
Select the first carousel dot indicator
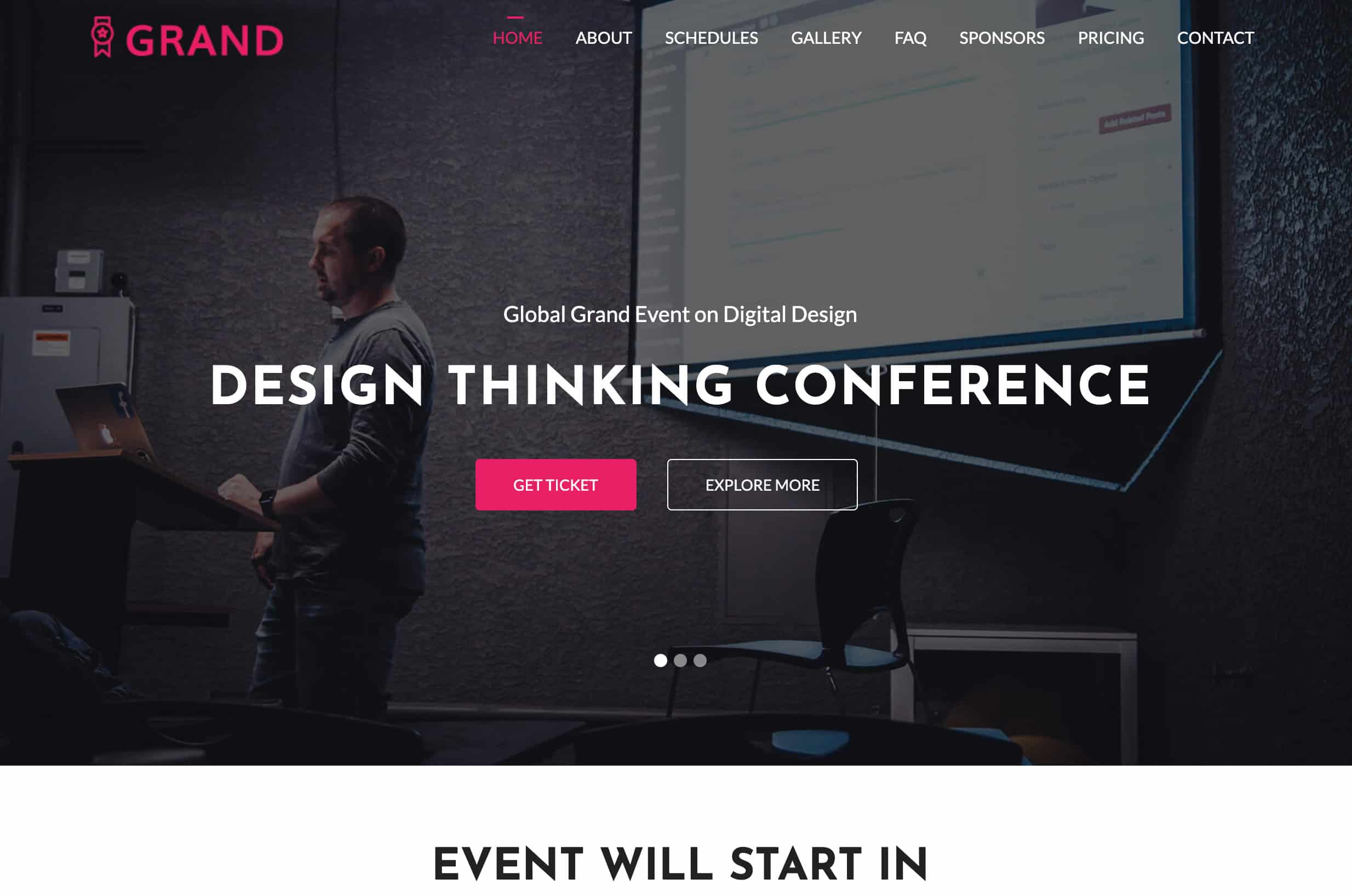[661, 660]
